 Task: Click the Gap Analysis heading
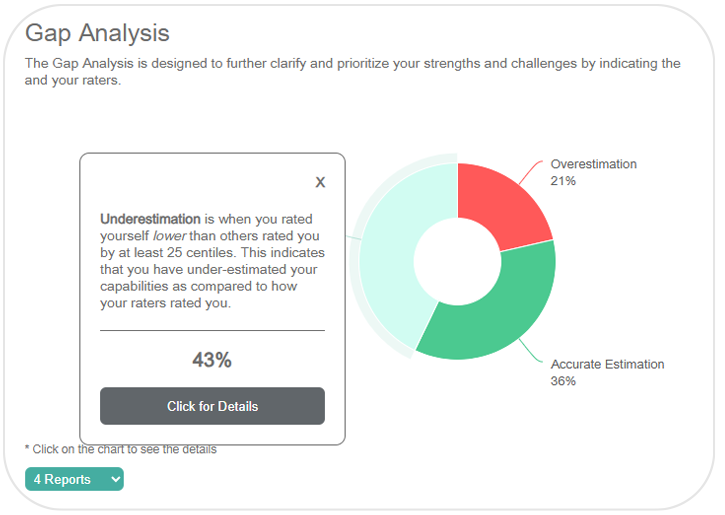(x=97, y=33)
